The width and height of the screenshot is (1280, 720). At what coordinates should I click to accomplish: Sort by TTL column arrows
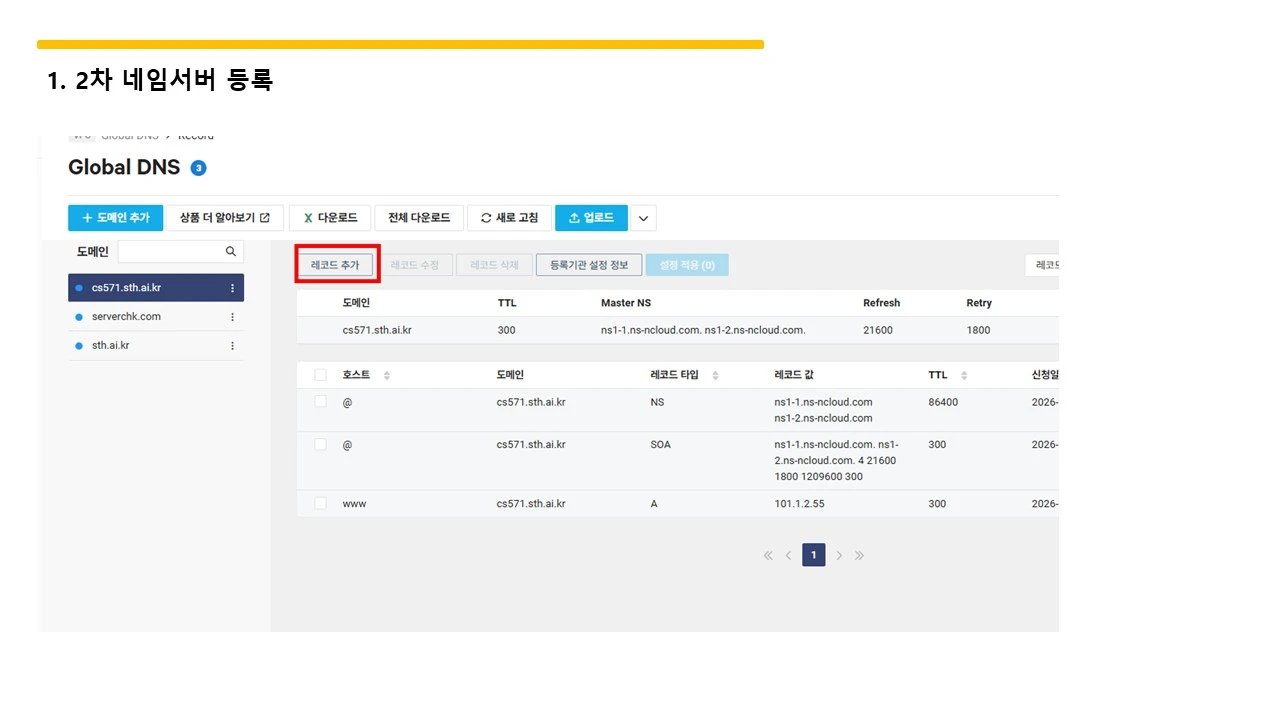coord(964,376)
